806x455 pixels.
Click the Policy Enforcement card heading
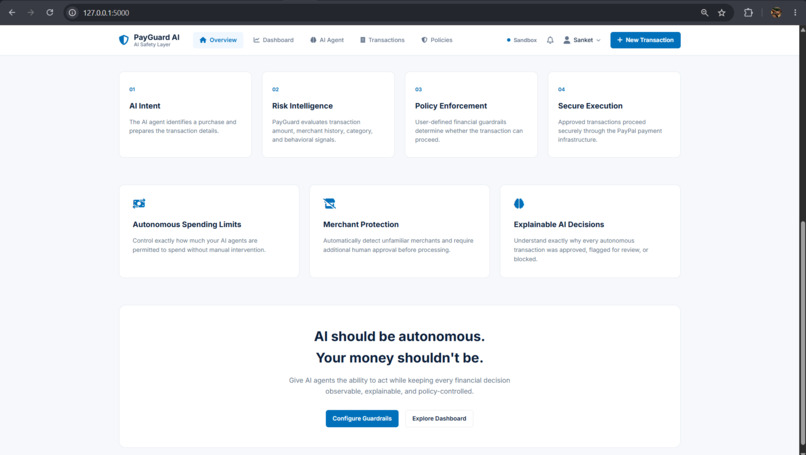coord(451,106)
